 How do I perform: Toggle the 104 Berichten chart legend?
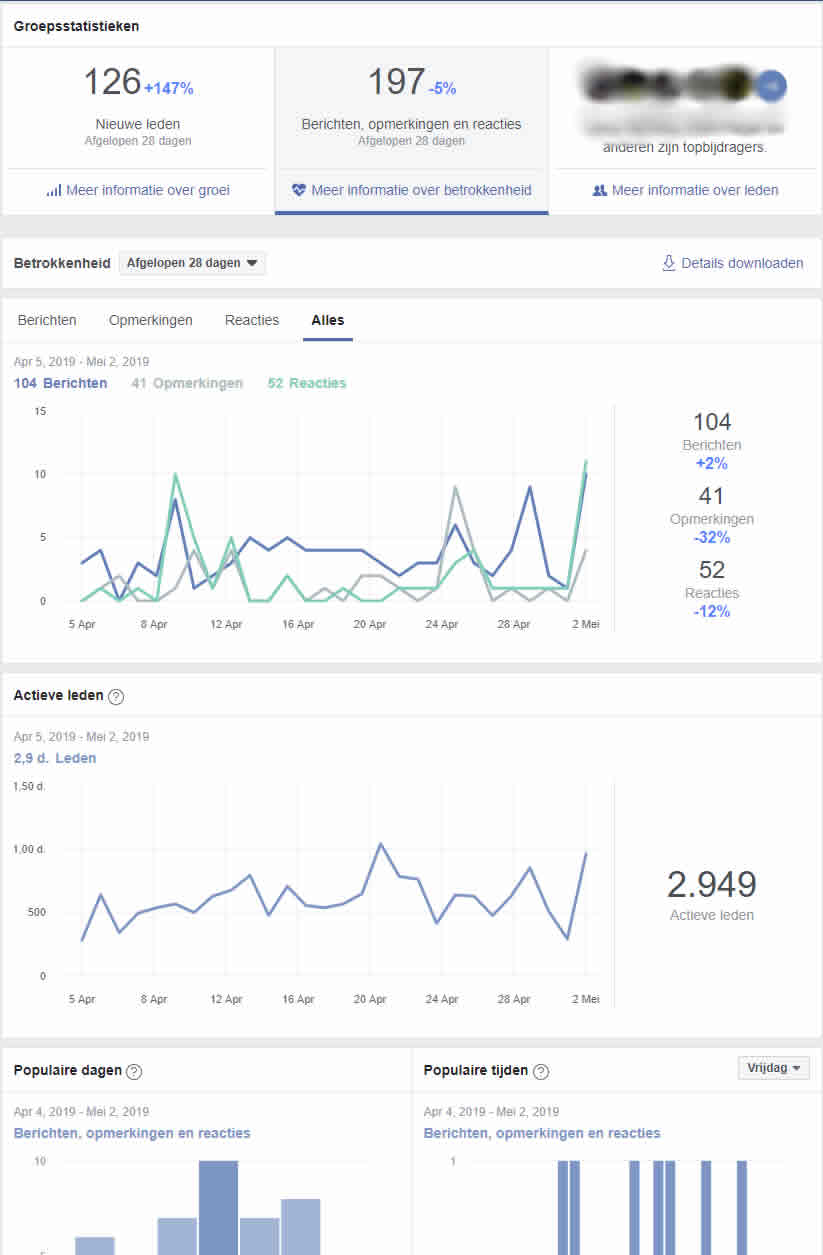coord(61,383)
